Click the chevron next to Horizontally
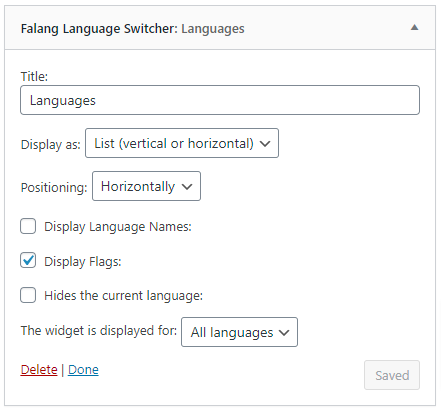441x408 pixels. [x=187, y=187]
